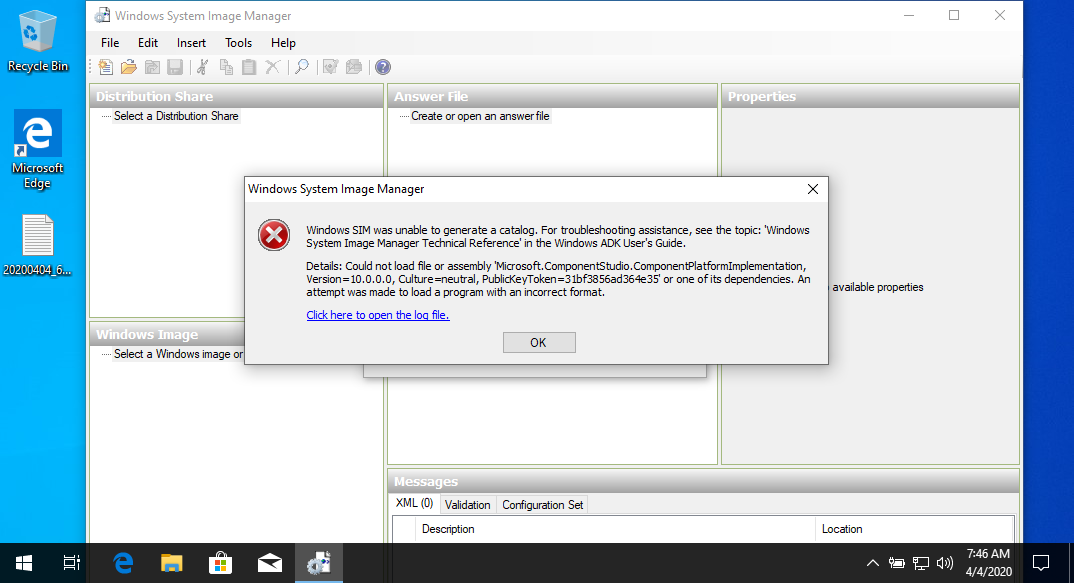Viewport: 1074px width, 583px height.
Task: Click the power/battery tray icon
Action: pyautogui.click(x=897, y=563)
